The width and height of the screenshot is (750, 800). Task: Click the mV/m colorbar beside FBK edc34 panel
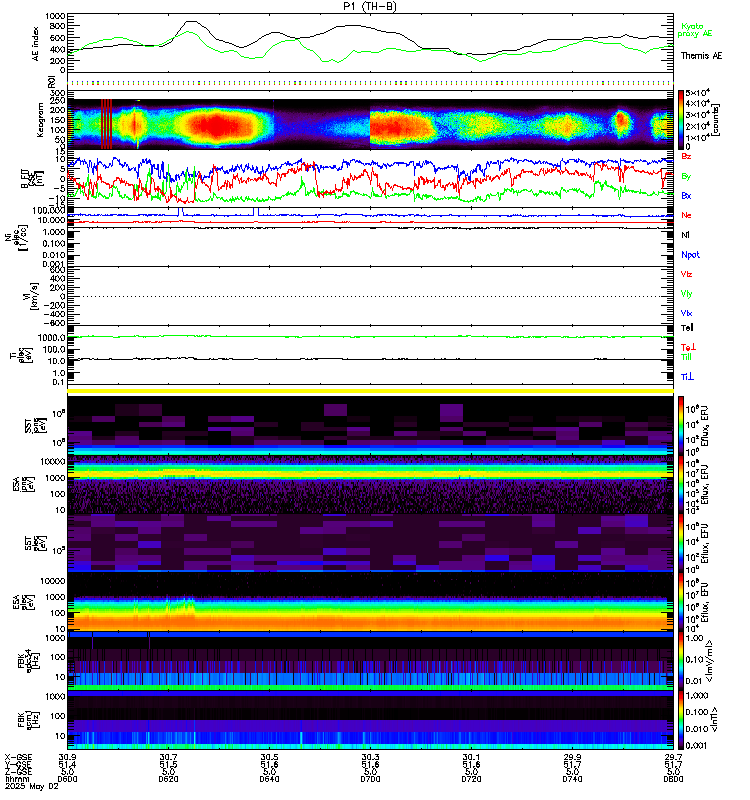681,660
